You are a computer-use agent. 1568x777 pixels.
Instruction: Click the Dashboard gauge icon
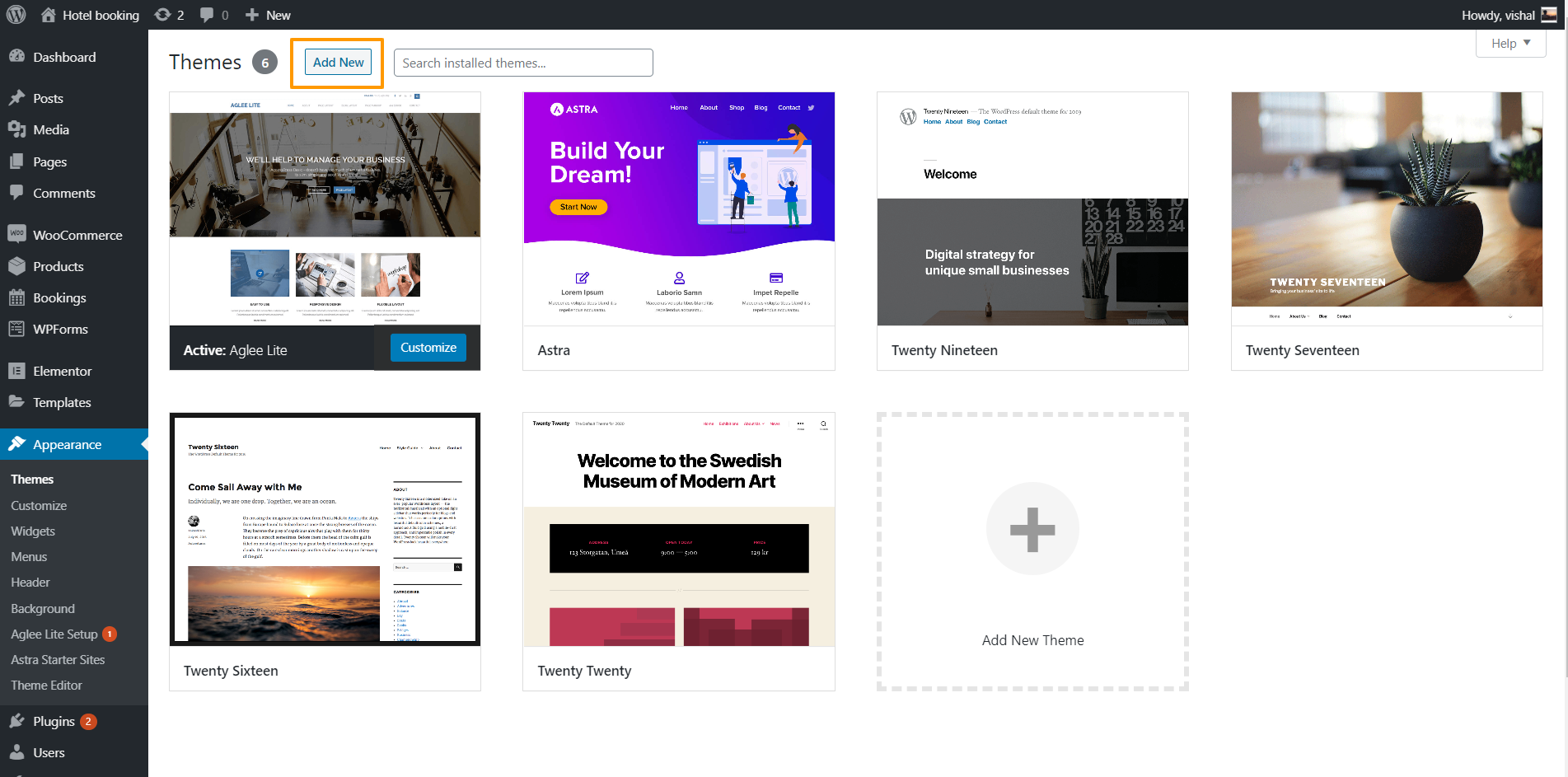click(x=16, y=56)
